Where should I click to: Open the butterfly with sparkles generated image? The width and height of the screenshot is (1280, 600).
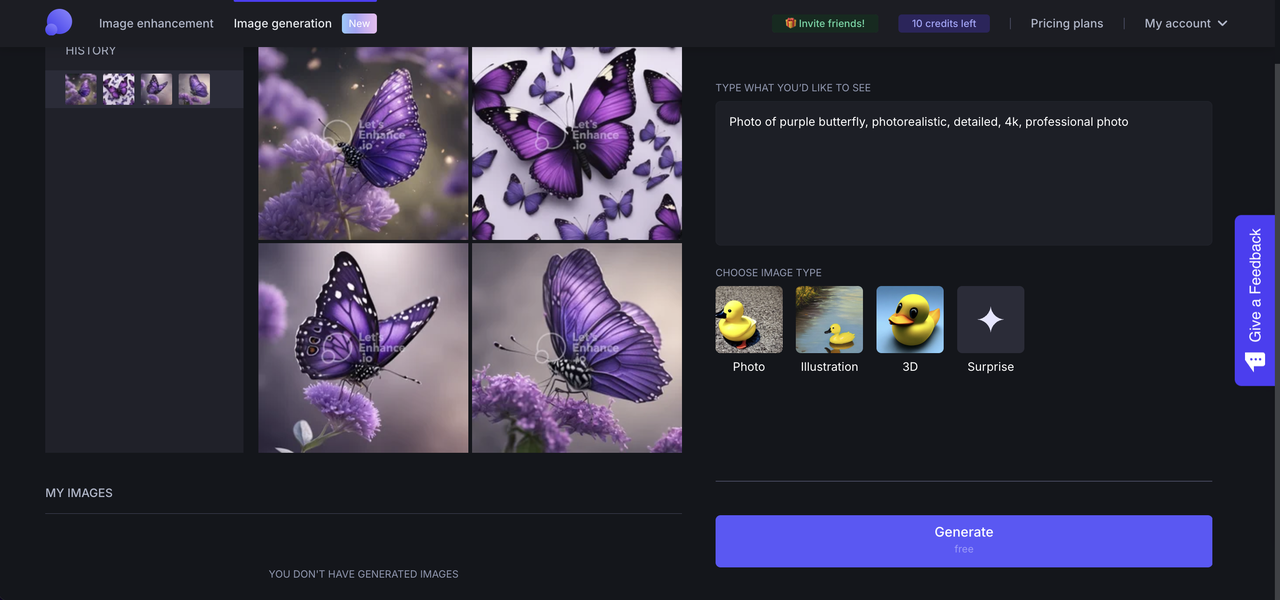click(x=363, y=143)
